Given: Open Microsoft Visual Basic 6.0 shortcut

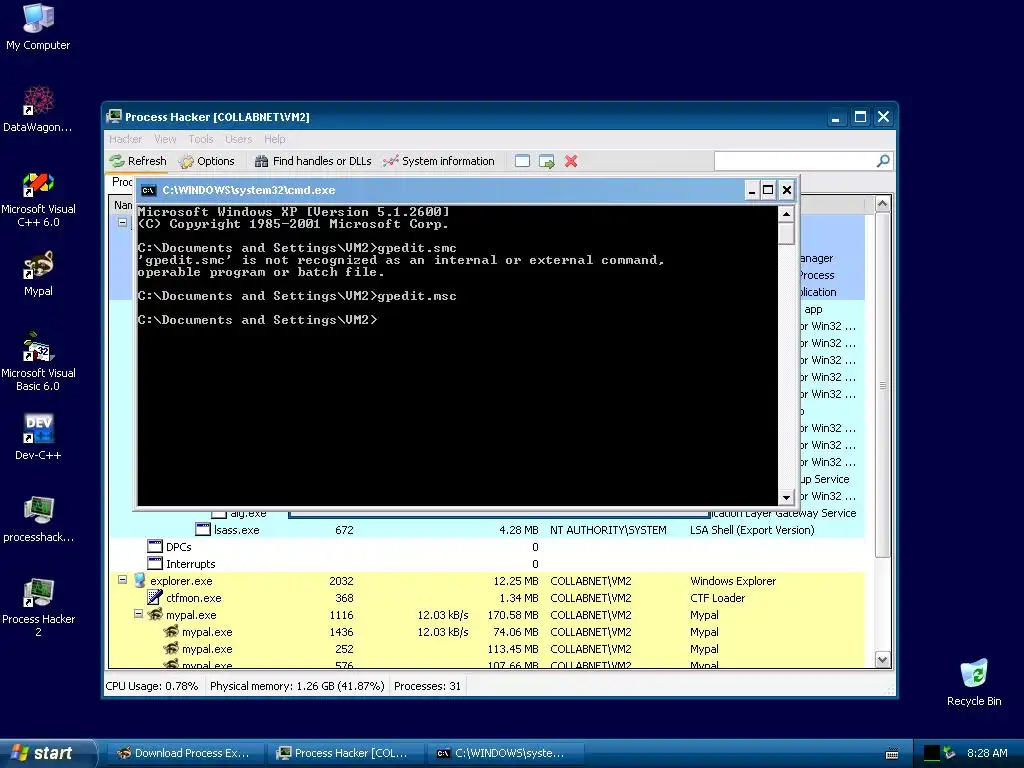Looking at the screenshot, I should coord(38,362).
